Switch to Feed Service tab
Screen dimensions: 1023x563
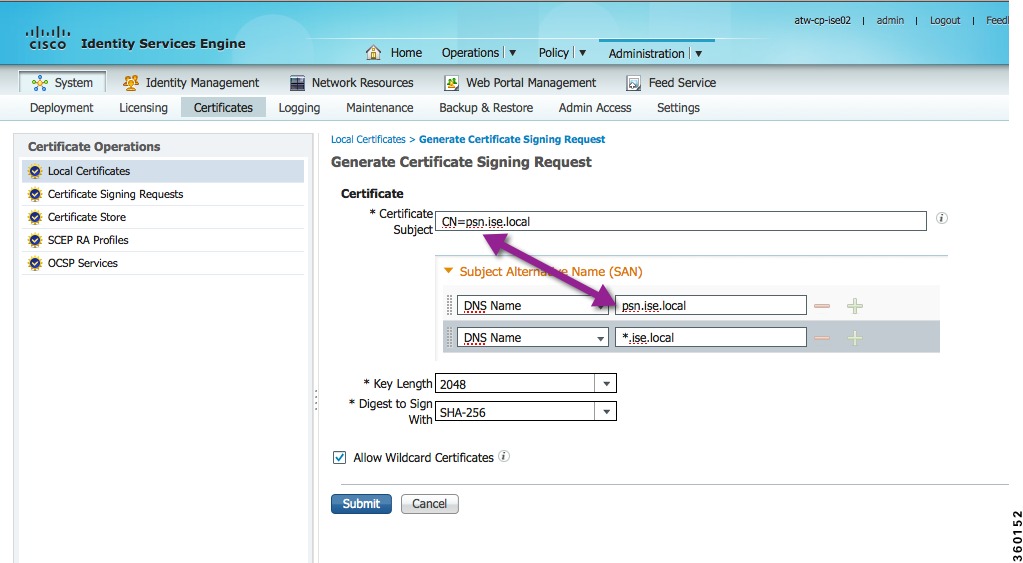click(682, 83)
